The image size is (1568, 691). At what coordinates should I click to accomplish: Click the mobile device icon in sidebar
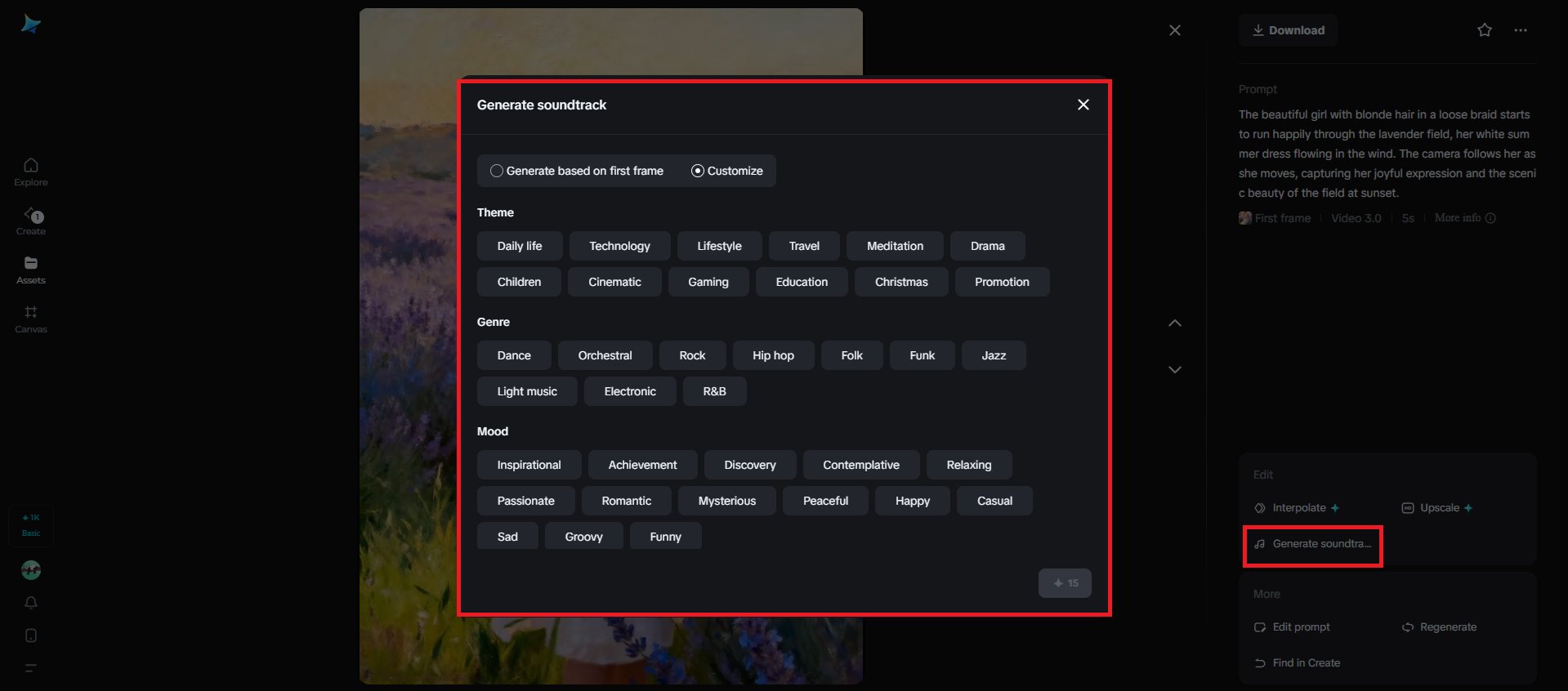[31, 635]
